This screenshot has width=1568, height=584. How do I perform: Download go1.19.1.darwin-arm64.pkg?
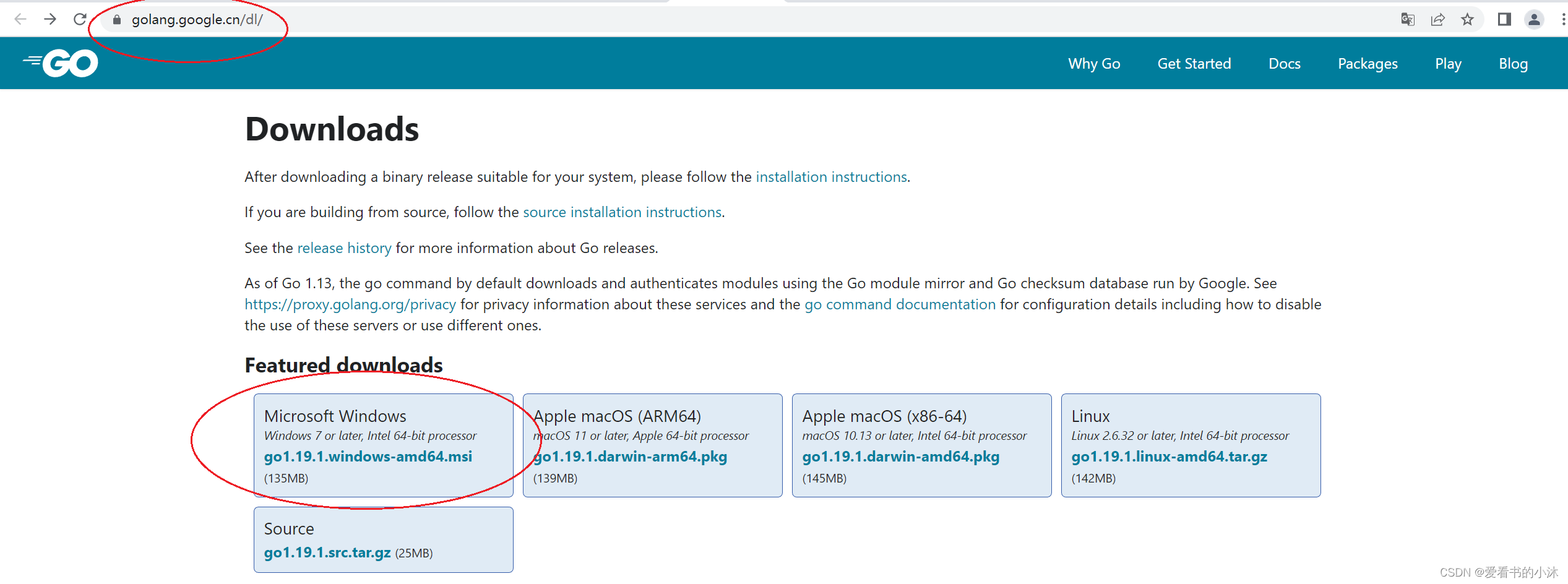630,457
